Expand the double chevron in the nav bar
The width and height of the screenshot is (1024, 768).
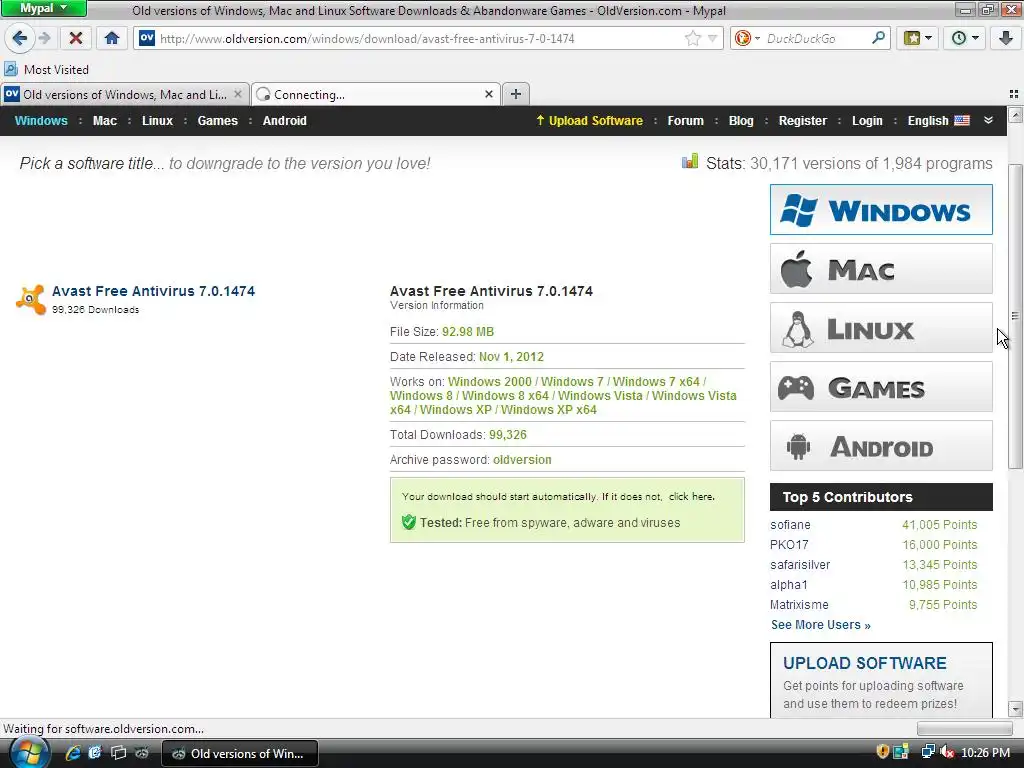point(989,120)
